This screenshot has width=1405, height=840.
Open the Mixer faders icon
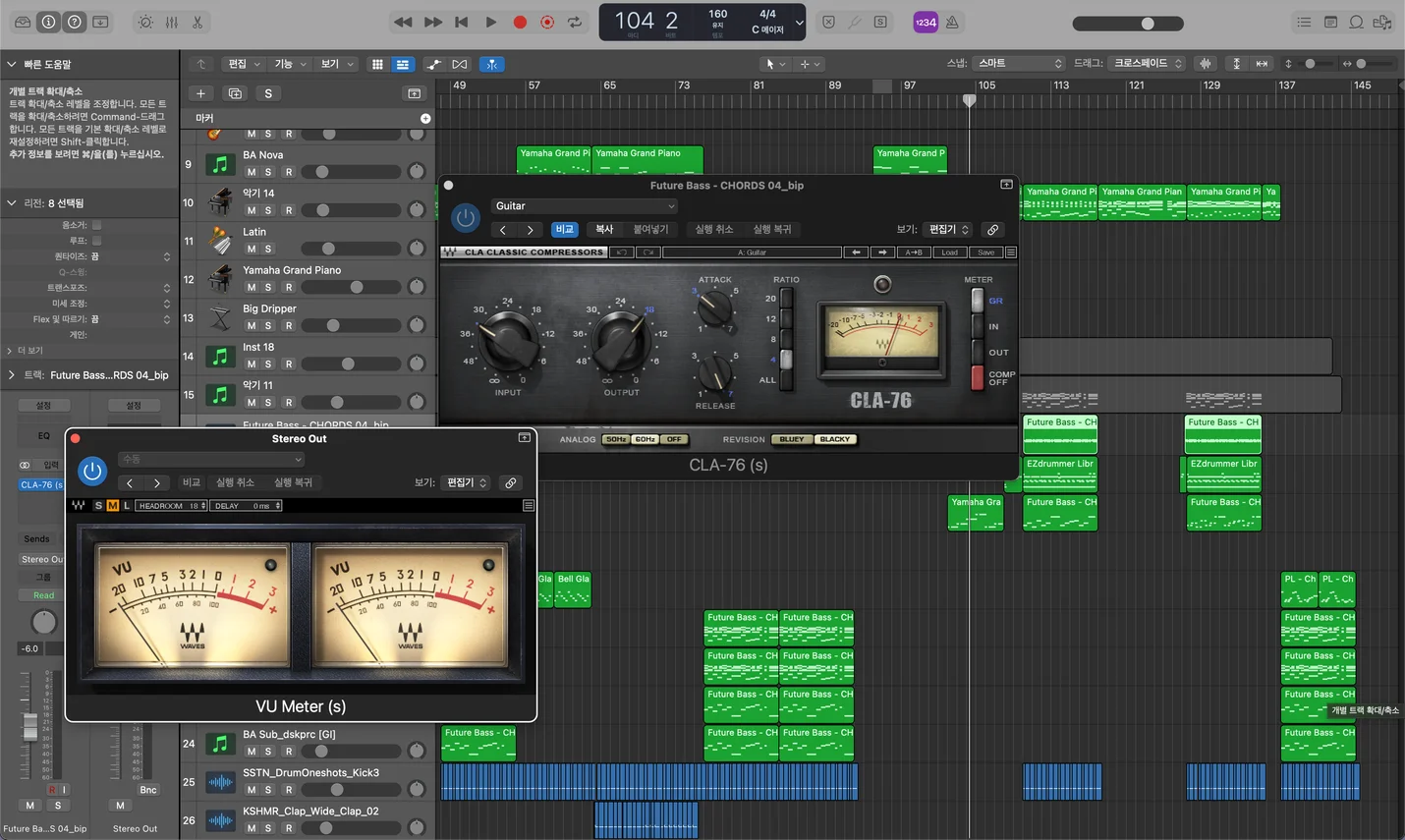coord(172,22)
